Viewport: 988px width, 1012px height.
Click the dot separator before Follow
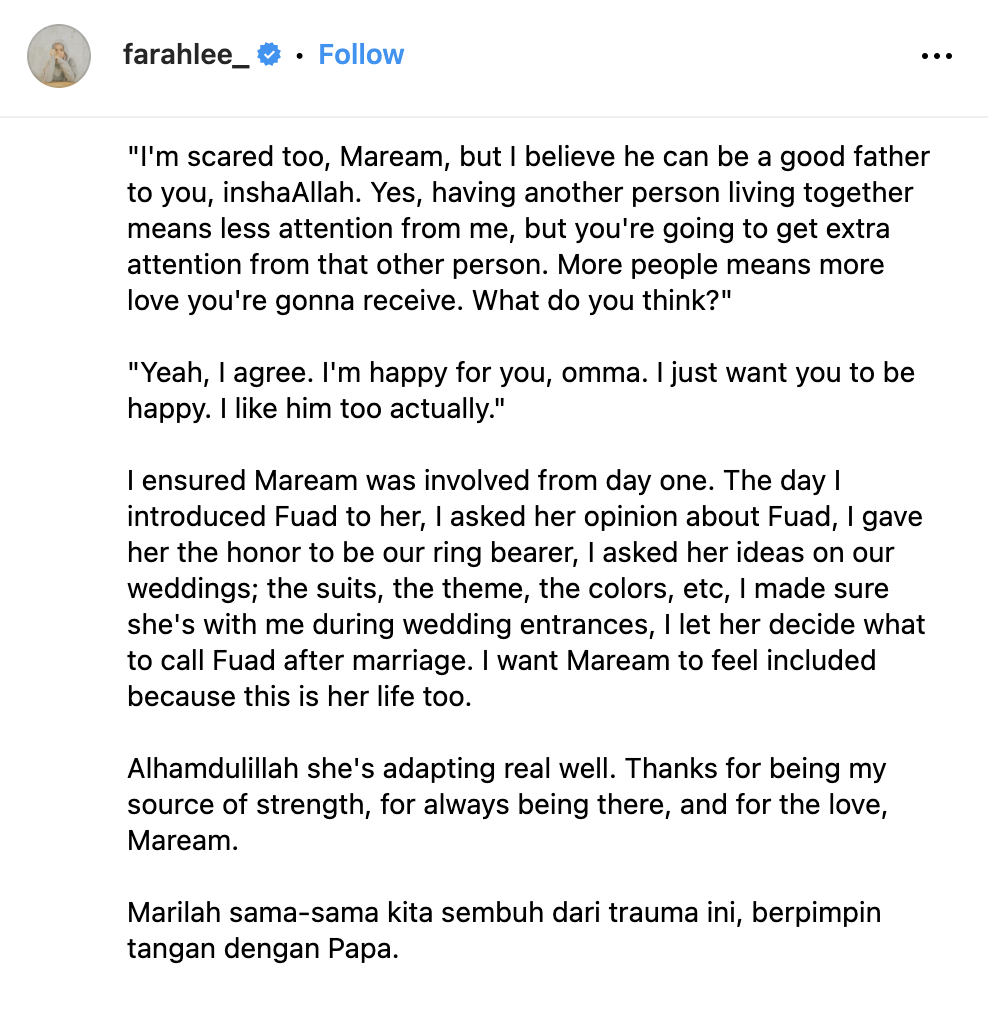tap(299, 56)
